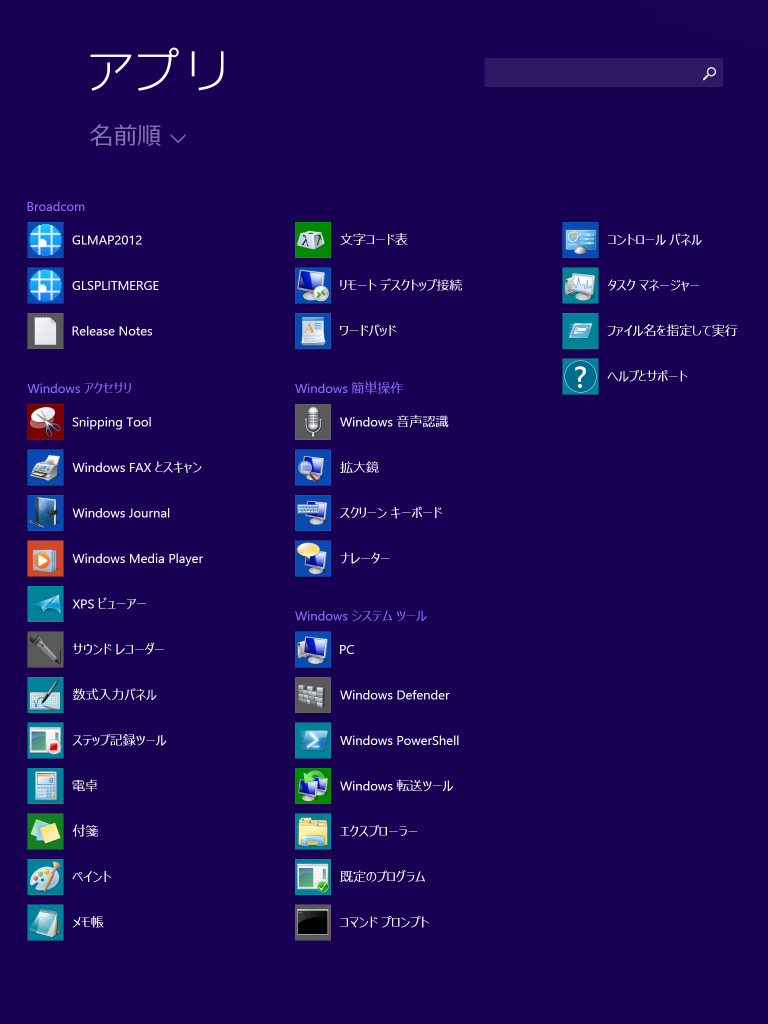The image size is (768, 1024).
Task: Expand the 名前順 sort dropdown
Action: [x=138, y=136]
